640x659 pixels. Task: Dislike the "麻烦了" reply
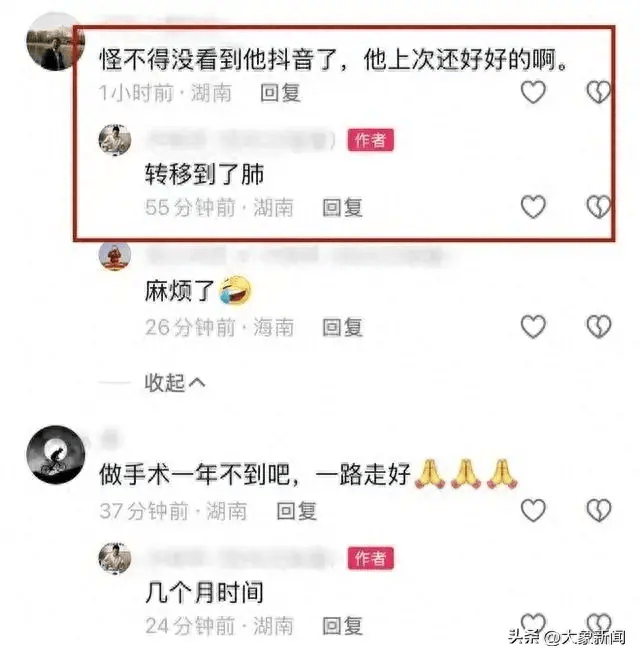click(x=599, y=326)
